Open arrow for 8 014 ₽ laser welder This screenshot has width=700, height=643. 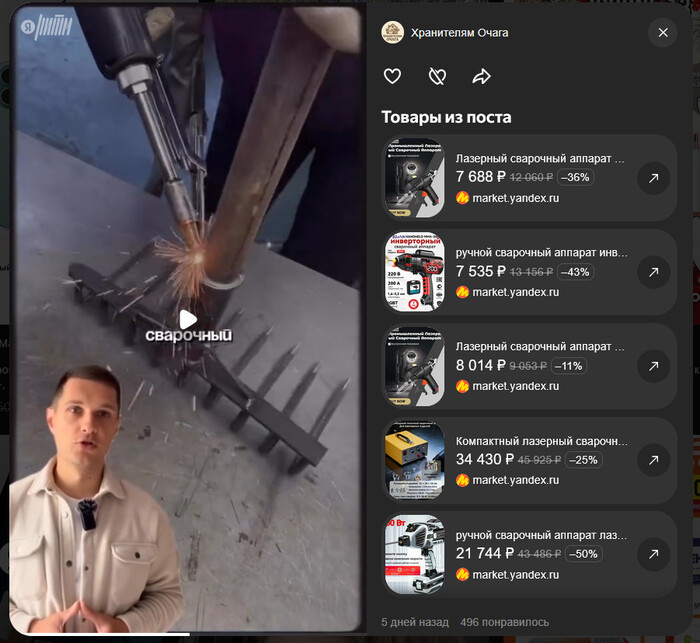654,366
